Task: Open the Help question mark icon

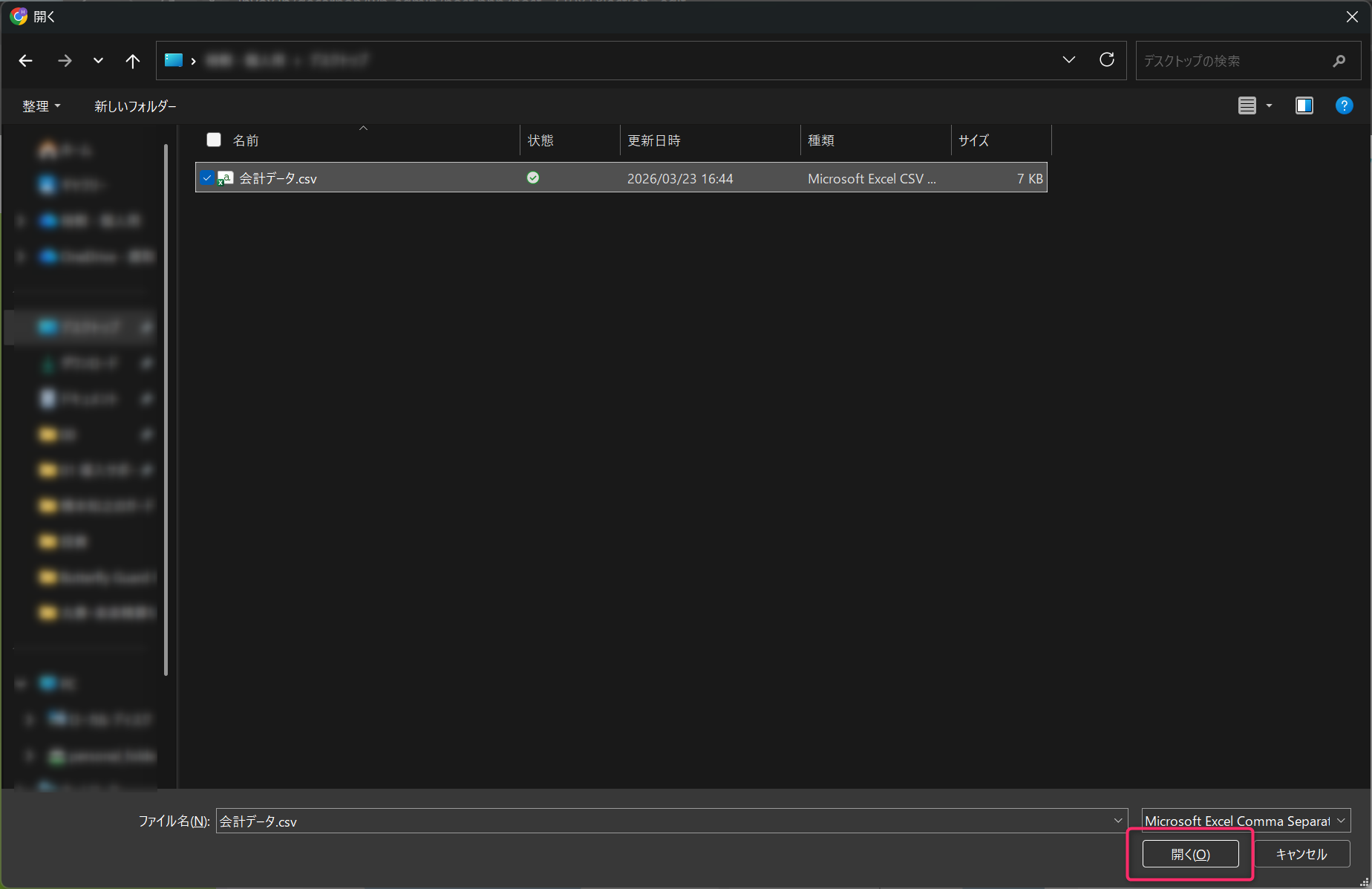Action: coord(1344,106)
